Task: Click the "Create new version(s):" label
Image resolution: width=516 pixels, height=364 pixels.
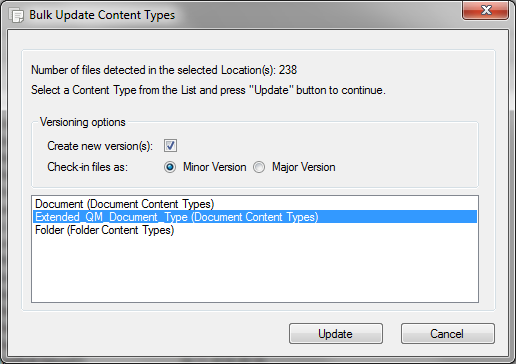Action: tap(100, 146)
